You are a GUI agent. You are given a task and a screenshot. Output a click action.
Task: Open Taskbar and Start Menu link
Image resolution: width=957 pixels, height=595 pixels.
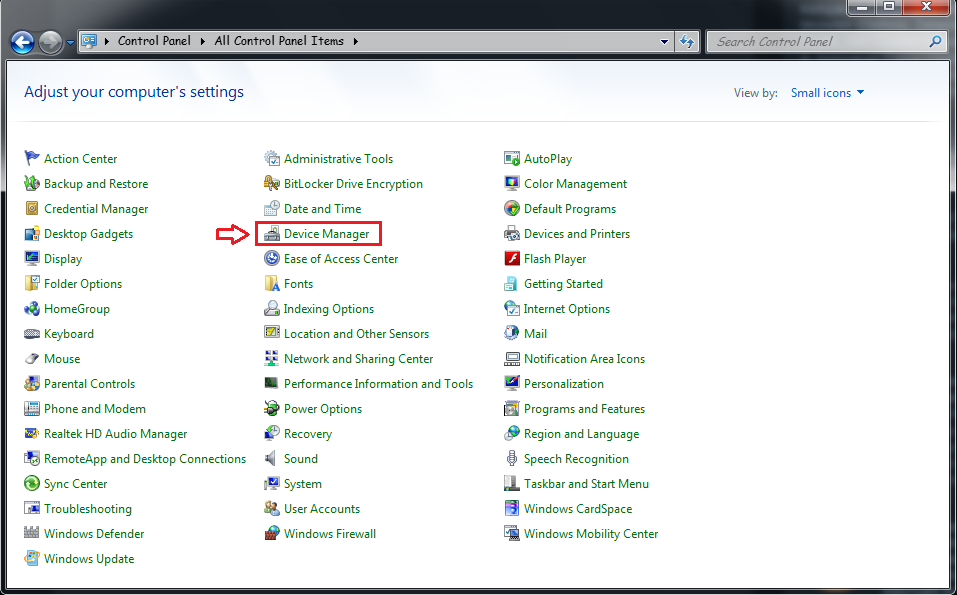[586, 484]
